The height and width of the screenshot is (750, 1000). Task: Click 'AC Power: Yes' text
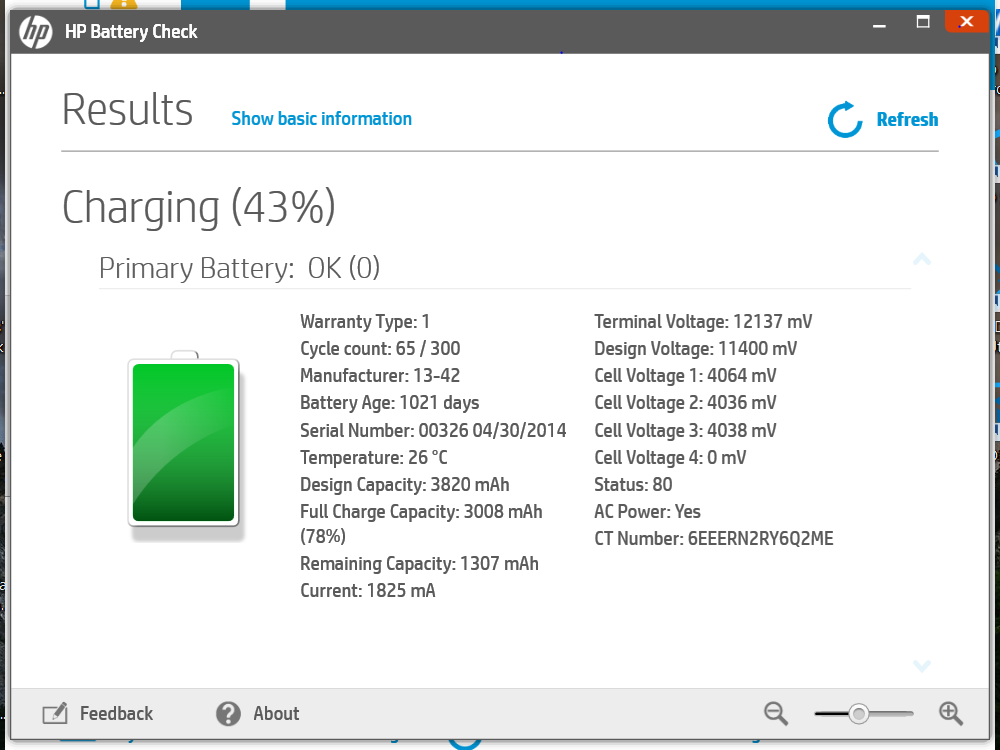647,511
